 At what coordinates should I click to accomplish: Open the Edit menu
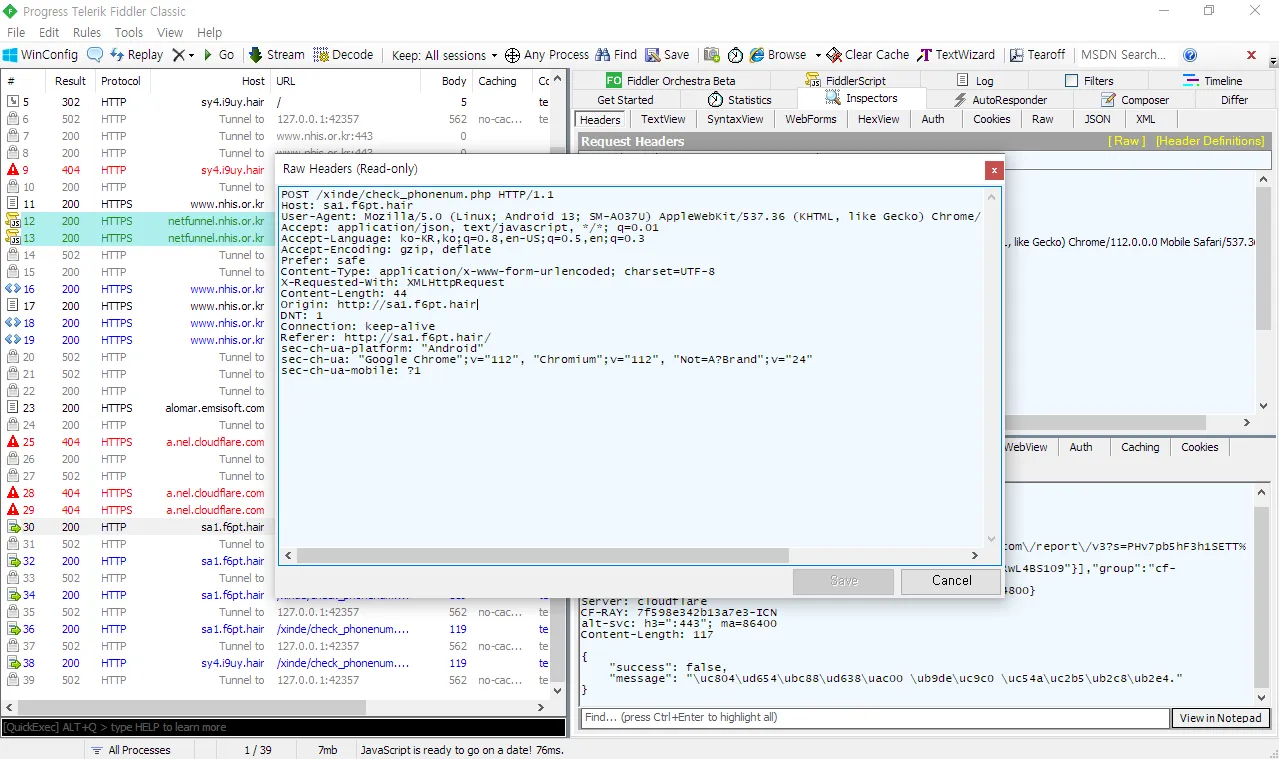[49, 32]
